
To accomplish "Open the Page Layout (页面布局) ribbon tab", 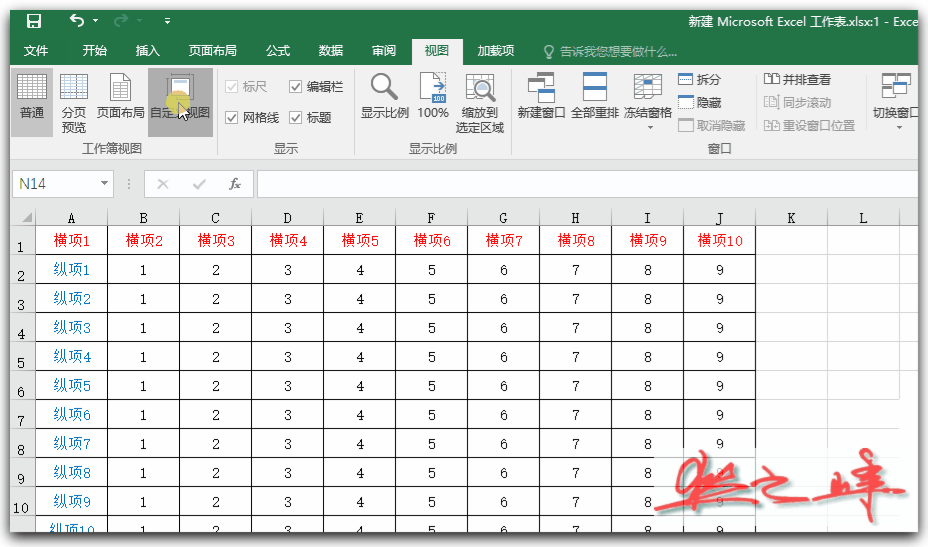I will tap(212, 51).
